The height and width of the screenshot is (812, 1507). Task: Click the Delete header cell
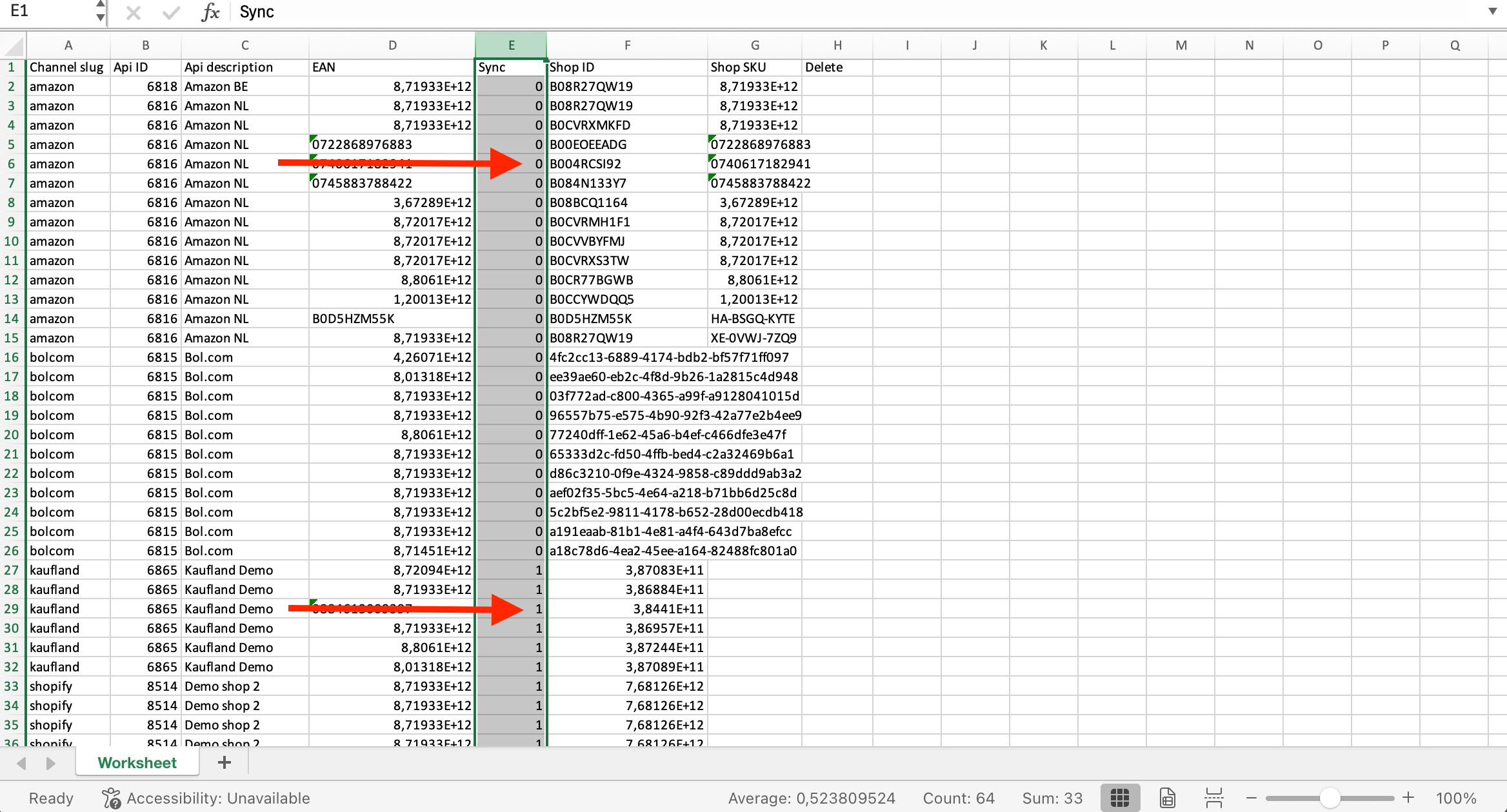(837, 67)
